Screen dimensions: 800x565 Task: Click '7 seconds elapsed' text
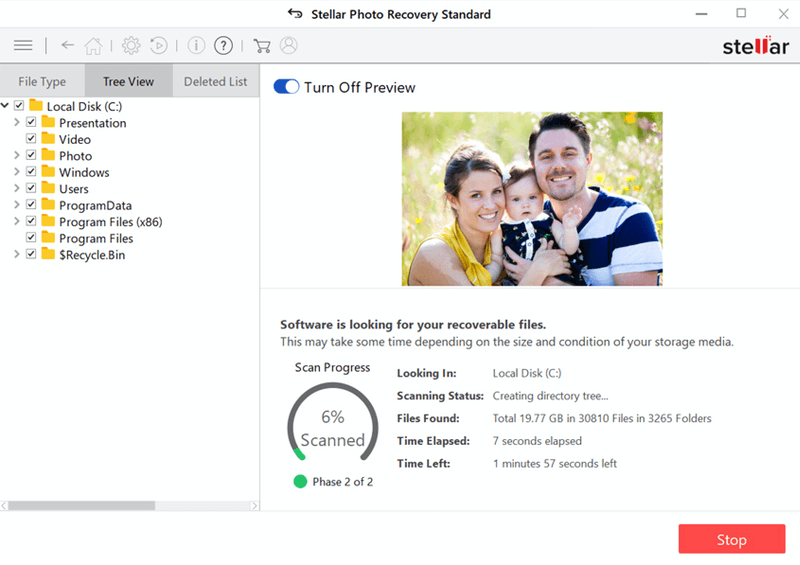click(537, 441)
